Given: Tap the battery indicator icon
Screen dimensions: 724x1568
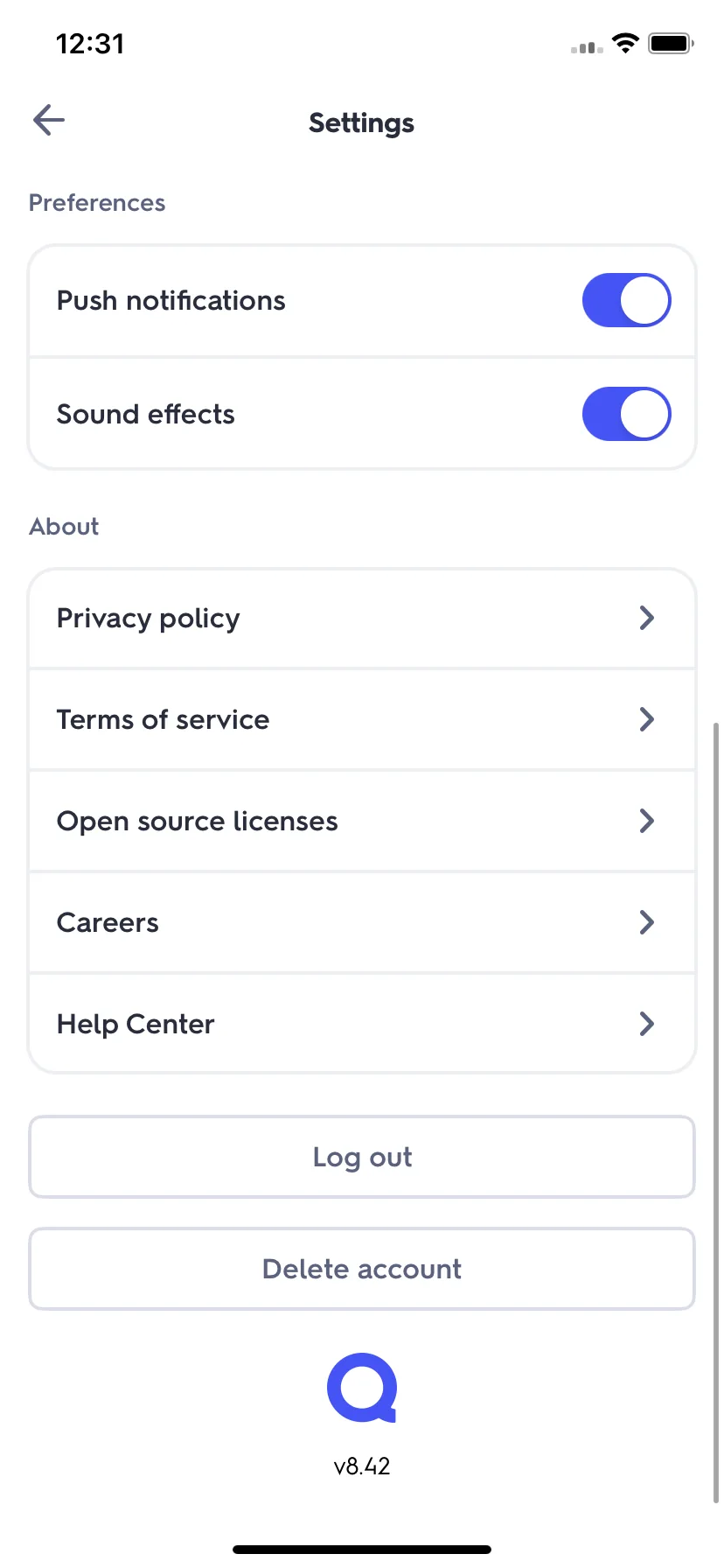Looking at the screenshot, I should point(671,43).
